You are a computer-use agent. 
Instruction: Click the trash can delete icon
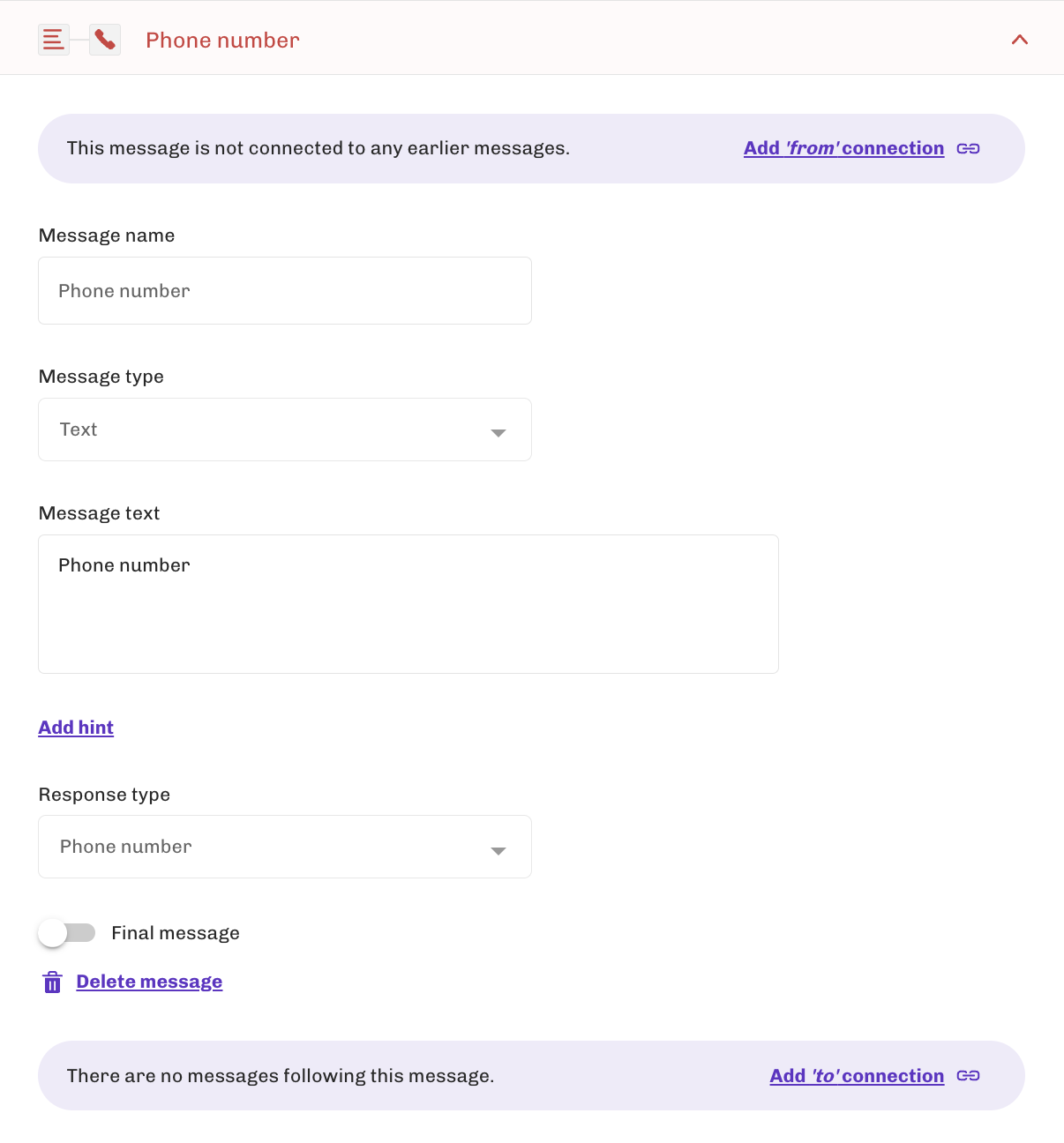pos(53,982)
